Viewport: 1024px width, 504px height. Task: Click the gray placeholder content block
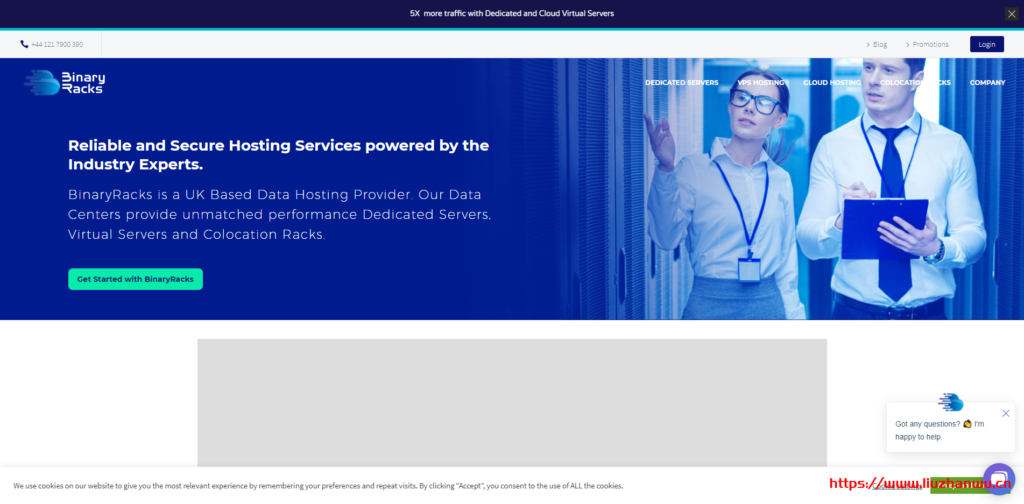pos(511,402)
